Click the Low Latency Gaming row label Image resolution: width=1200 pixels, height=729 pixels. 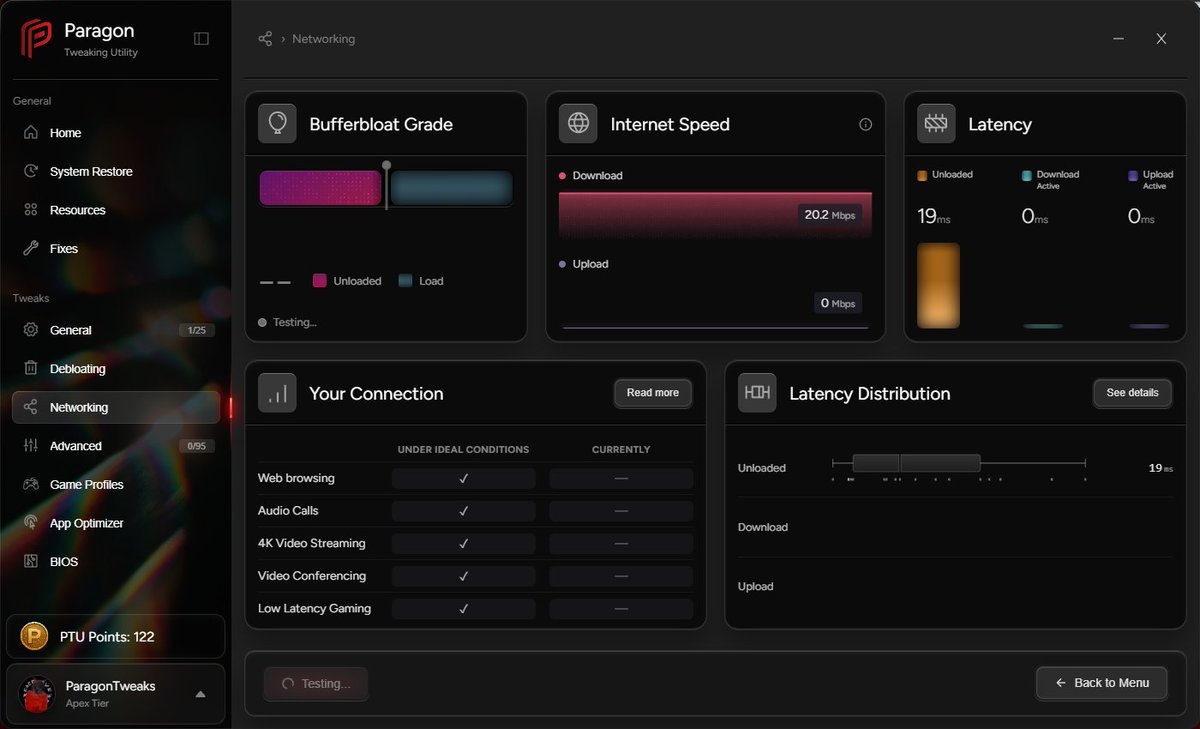pos(314,608)
